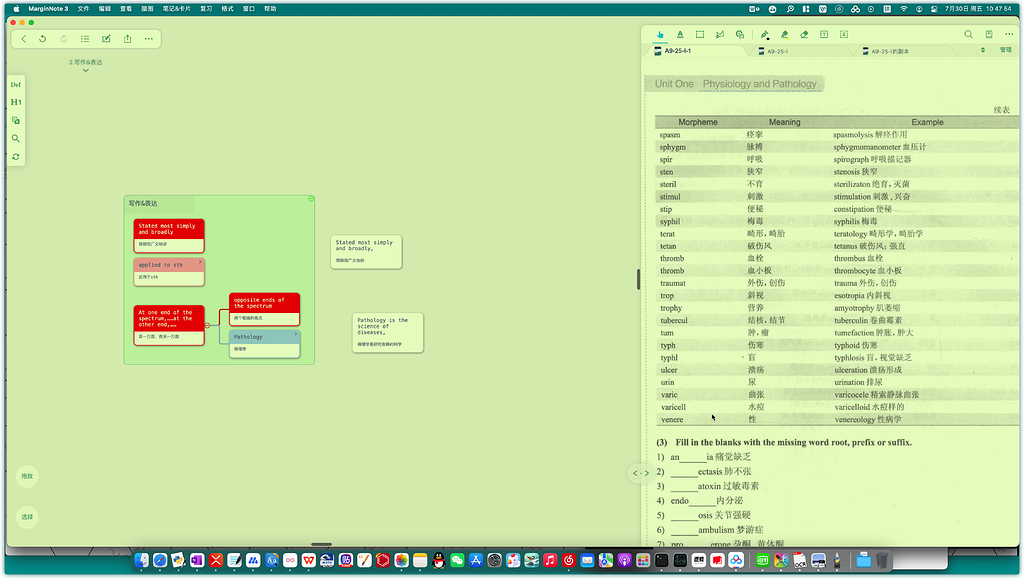Viewport: 1024px width, 579px height.
Task: Click the 管理 button beside document tabs
Action: point(1005,50)
